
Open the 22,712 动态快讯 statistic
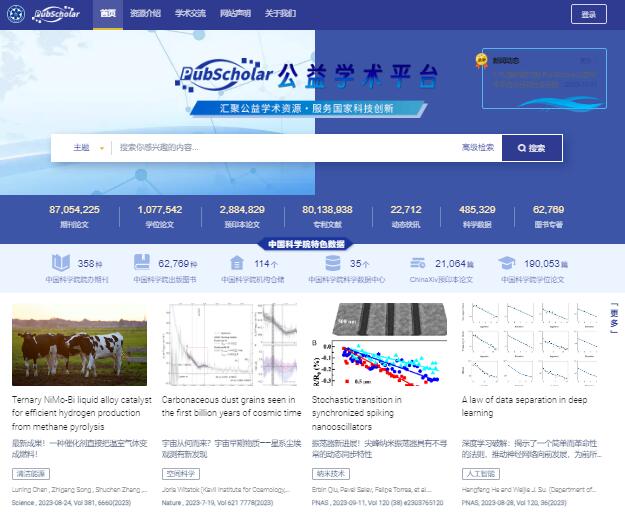[x=406, y=216]
